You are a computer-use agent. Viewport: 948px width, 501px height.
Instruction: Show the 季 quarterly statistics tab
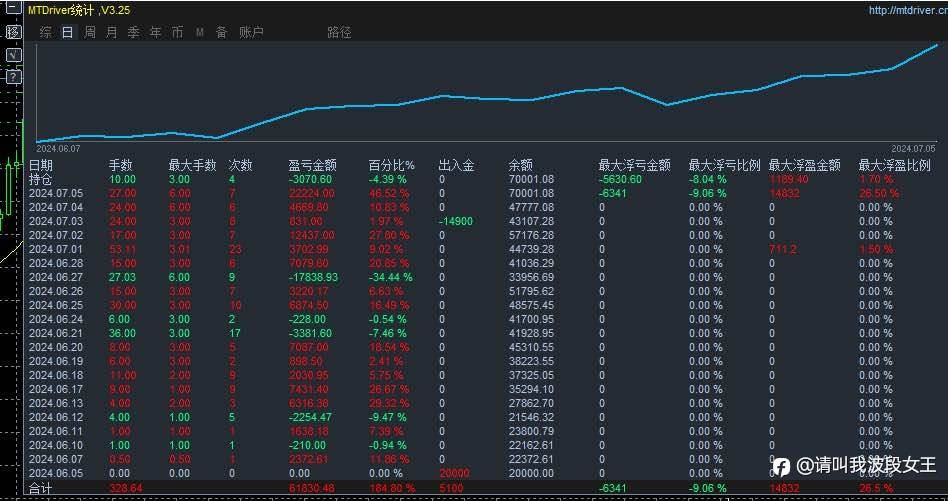click(133, 33)
